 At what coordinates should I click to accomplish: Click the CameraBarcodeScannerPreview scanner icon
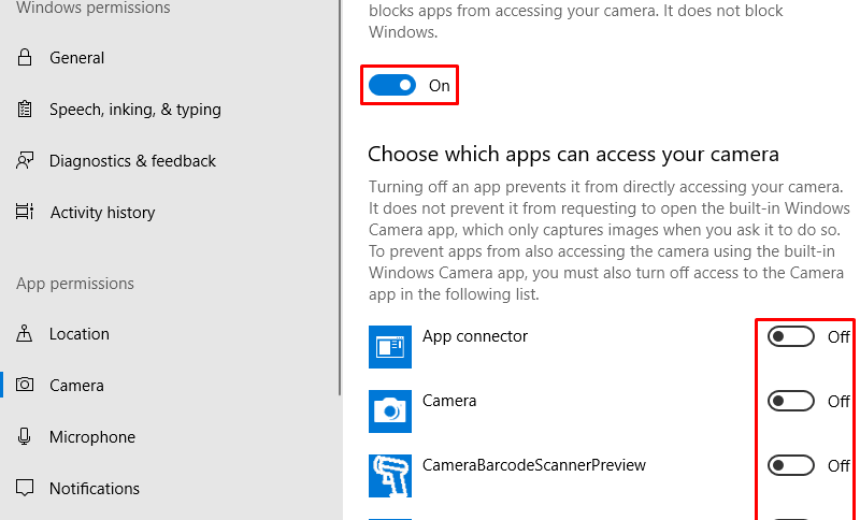pos(390,475)
